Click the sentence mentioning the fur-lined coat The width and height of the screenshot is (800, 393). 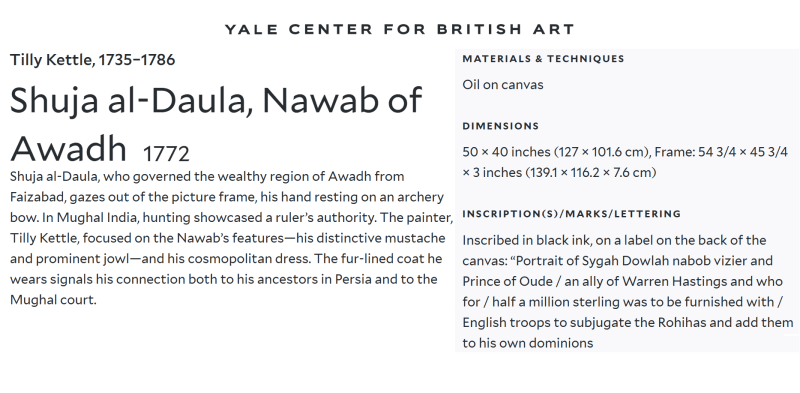(226, 279)
